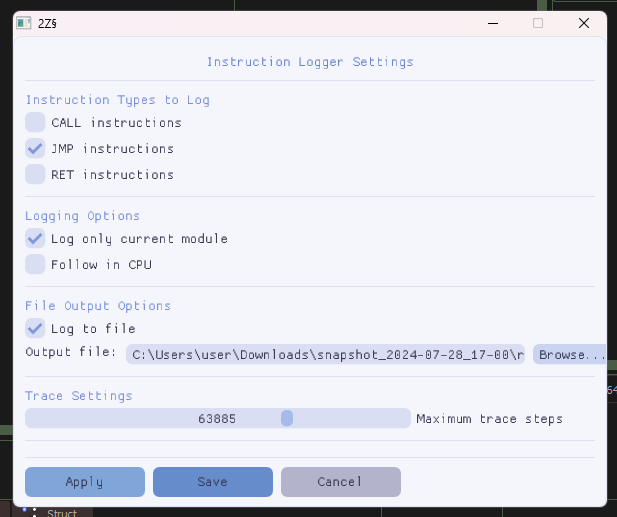Viewport: 617px width, 517px height.
Task: Close the Instruction Logger Settings window
Action: tap(584, 23)
